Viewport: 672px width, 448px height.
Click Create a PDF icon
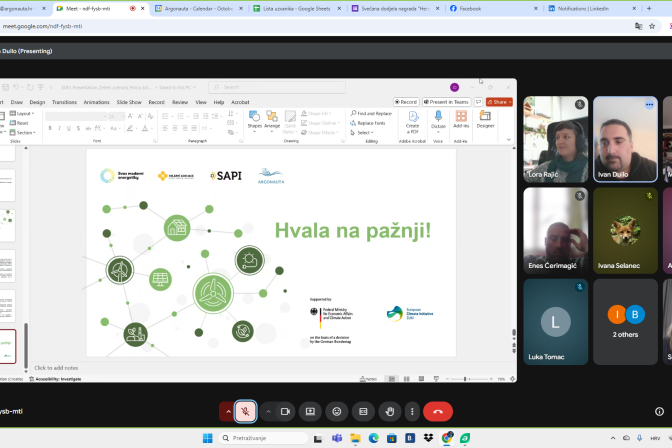413,120
